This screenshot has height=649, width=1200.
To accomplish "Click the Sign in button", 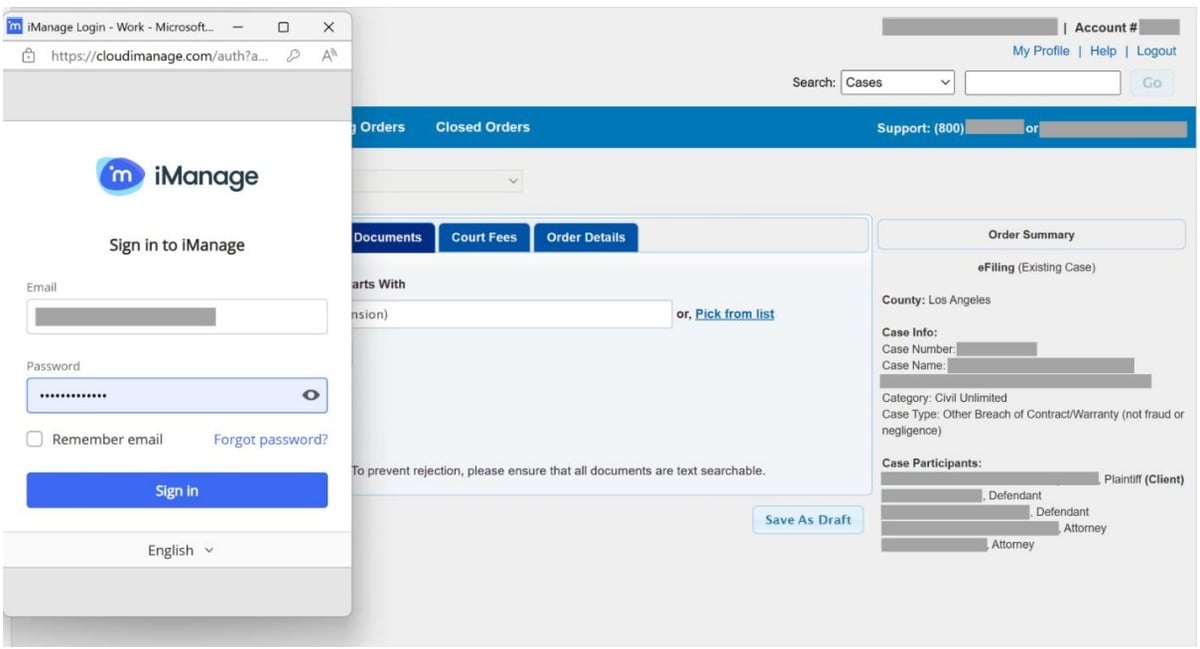I will click(177, 490).
